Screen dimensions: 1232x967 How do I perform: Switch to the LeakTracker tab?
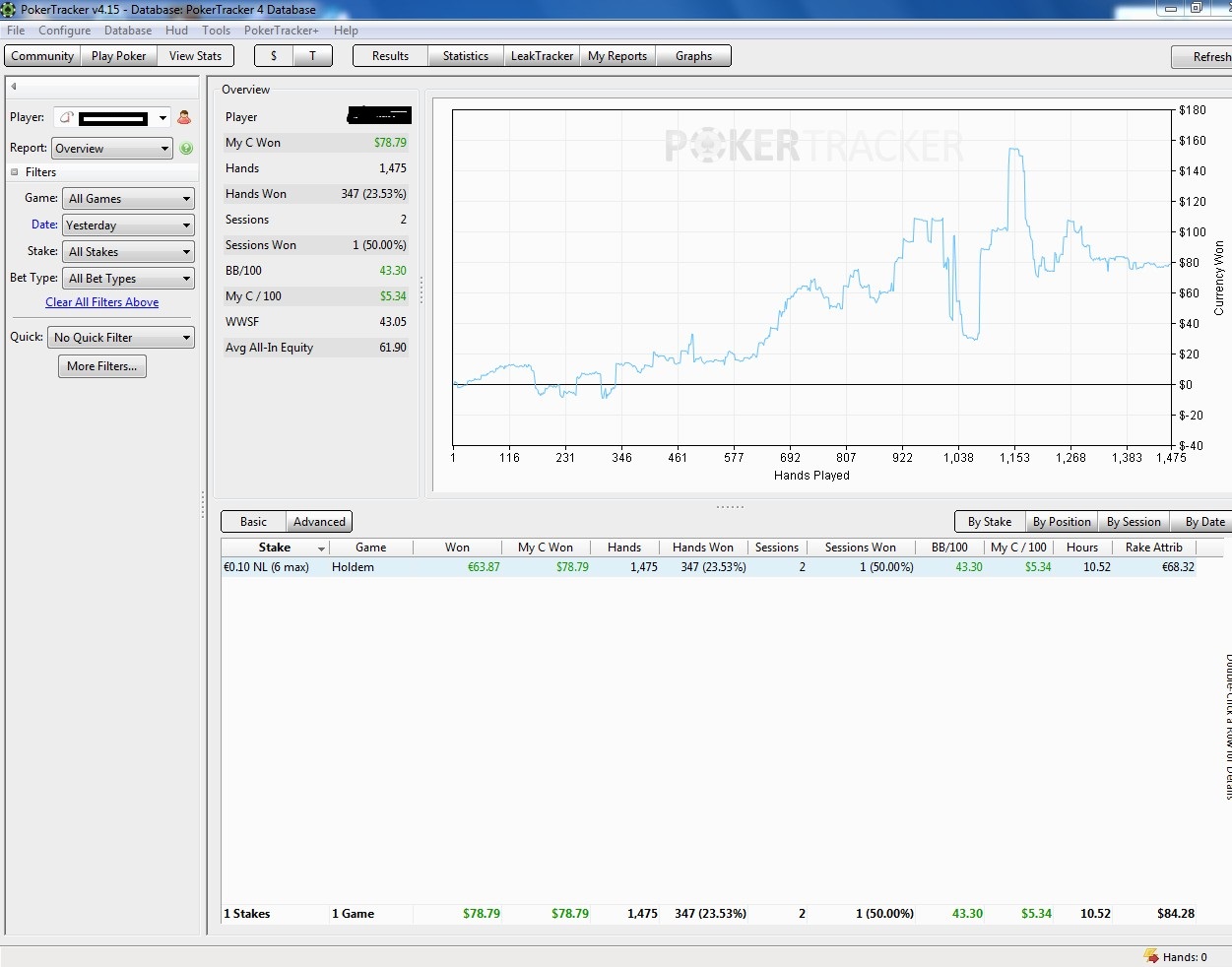pos(542,56)
